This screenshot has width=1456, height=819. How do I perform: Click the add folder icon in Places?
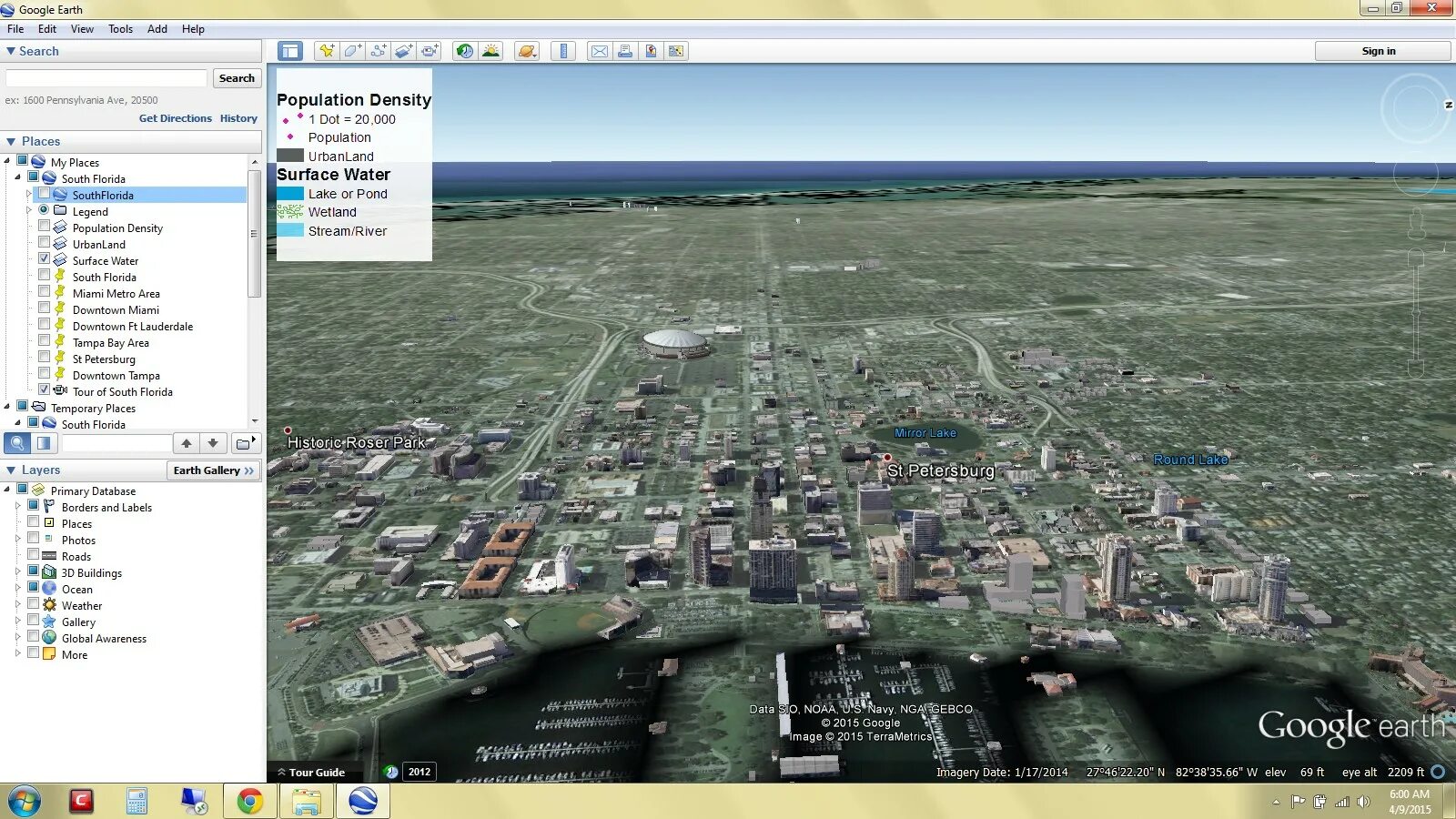[245, 443]
